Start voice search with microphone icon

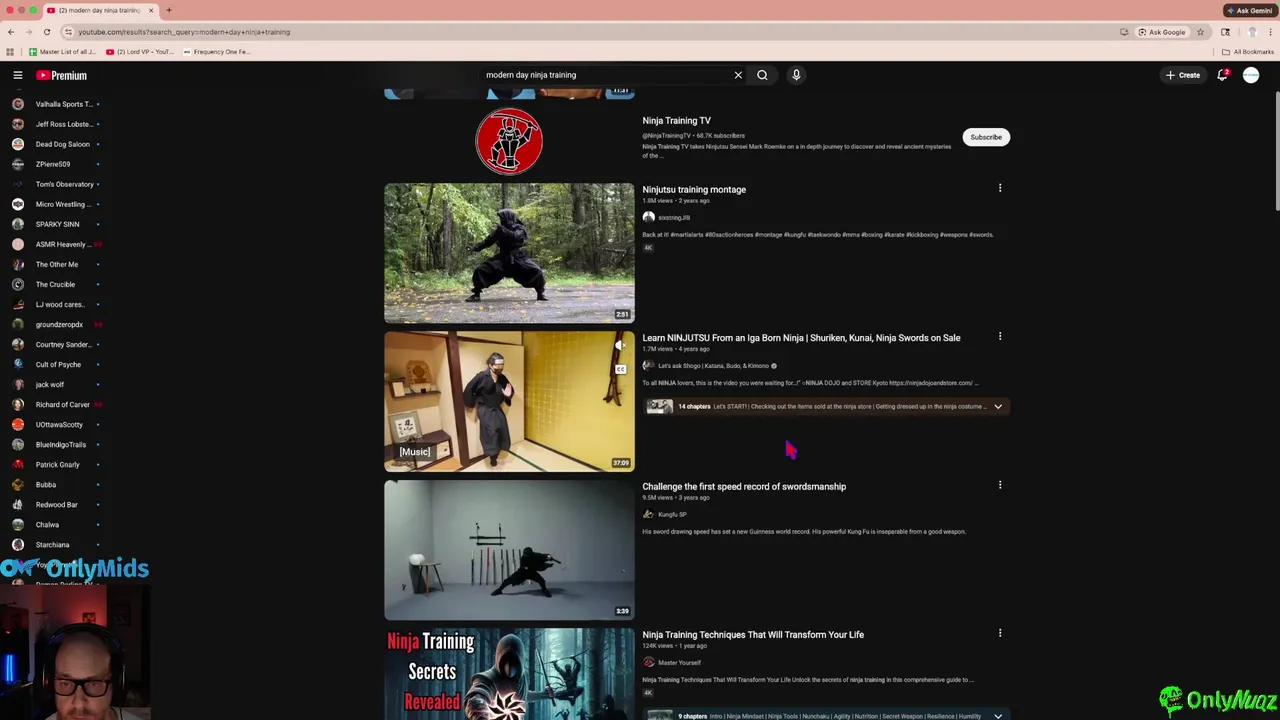point(796,75)
